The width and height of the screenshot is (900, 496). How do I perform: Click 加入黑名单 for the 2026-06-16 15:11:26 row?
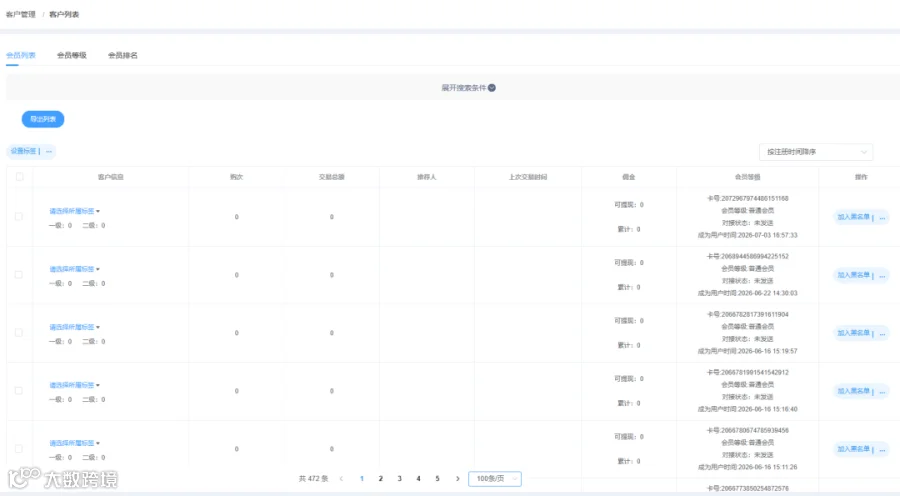(854, 450)
